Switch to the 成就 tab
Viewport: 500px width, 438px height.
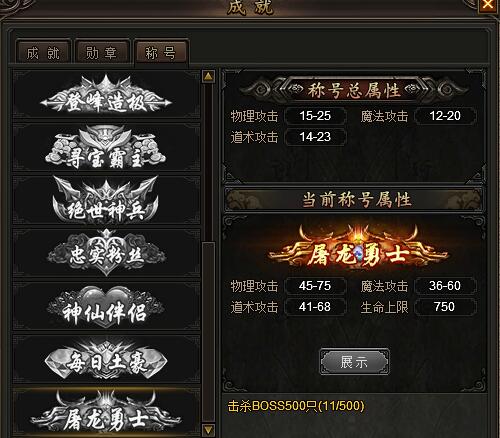[43, 53]
